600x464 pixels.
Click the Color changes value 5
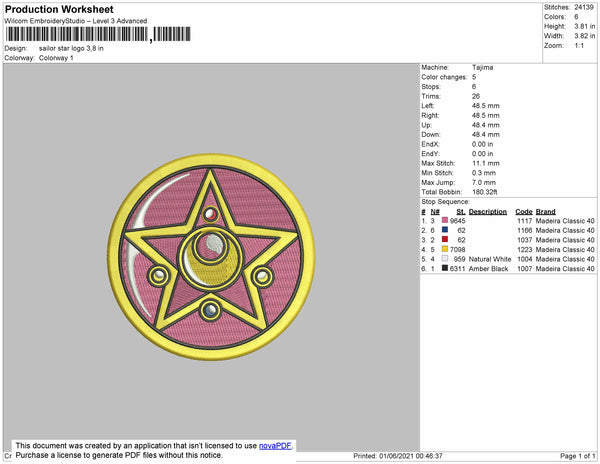point(474,77)
